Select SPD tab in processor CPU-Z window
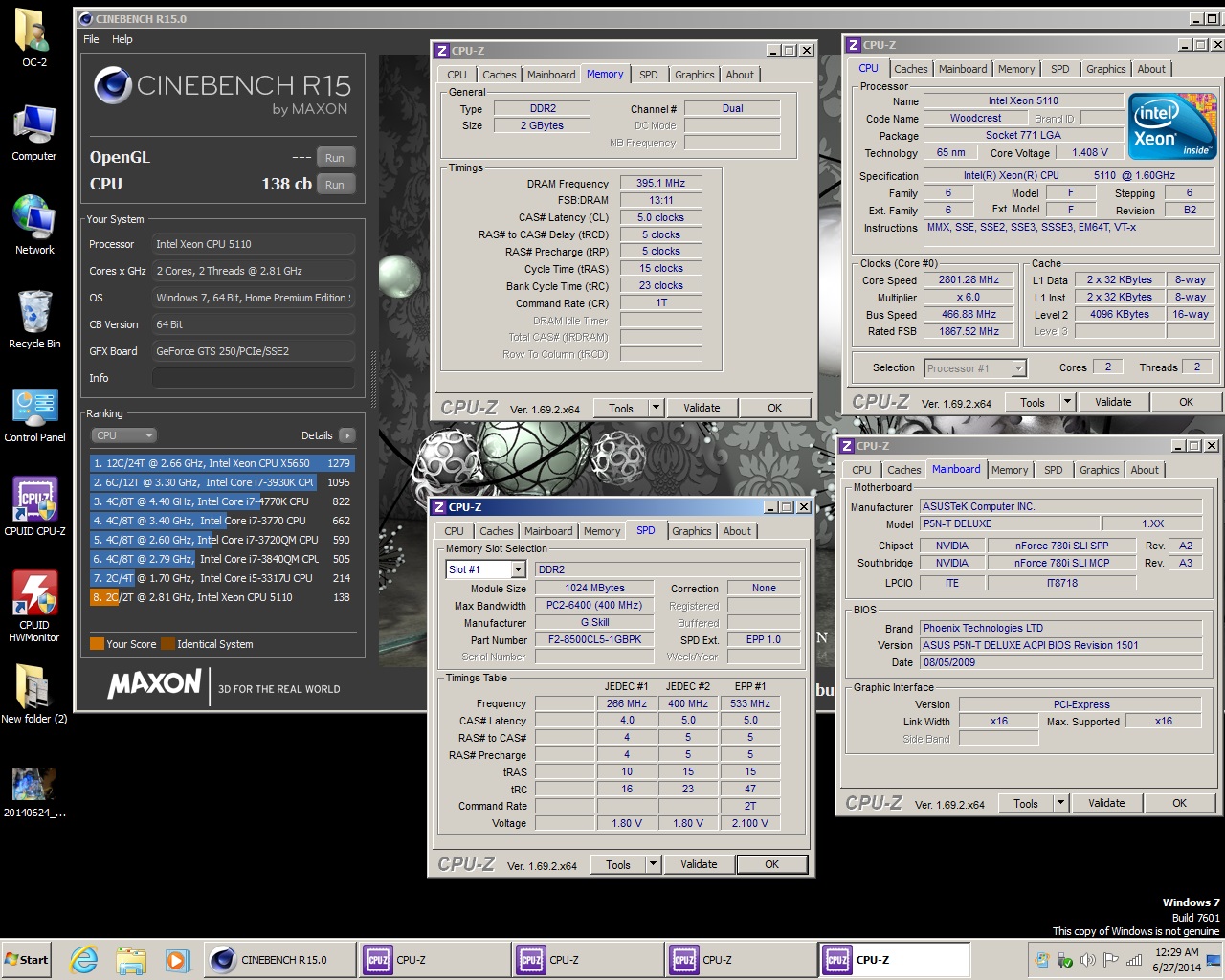1225x980 pixels. point(1059,69)
